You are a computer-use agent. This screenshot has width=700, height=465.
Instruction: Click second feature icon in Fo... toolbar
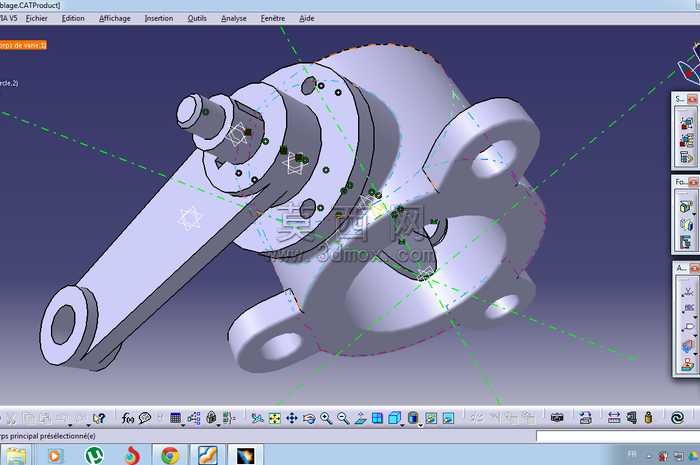tap(686, 224)
